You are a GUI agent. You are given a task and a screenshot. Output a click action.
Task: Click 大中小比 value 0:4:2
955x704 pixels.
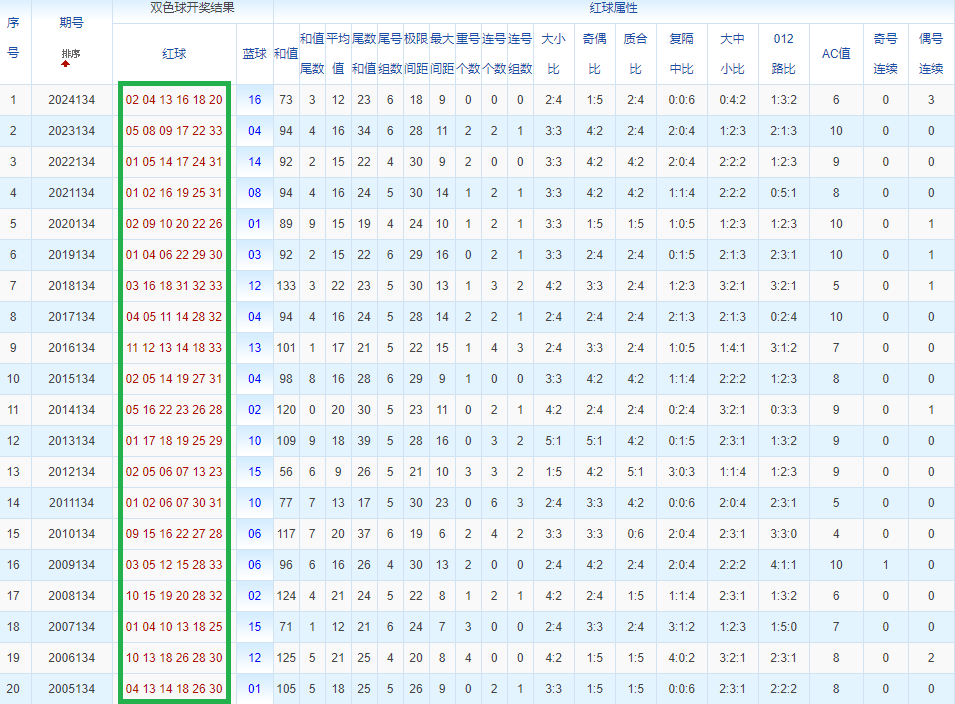point(732,100)
